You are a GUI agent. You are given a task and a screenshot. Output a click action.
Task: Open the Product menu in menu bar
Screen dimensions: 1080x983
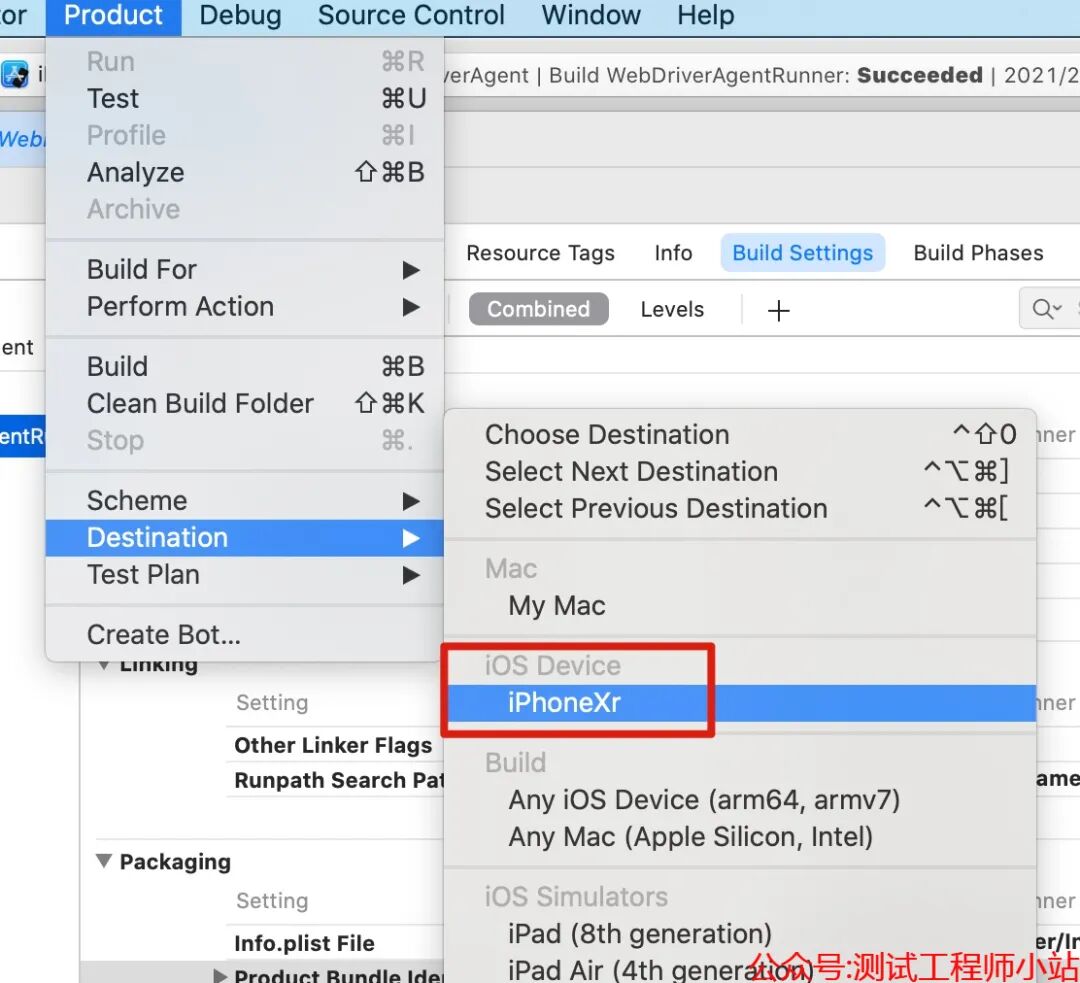(x=113, y=15)
